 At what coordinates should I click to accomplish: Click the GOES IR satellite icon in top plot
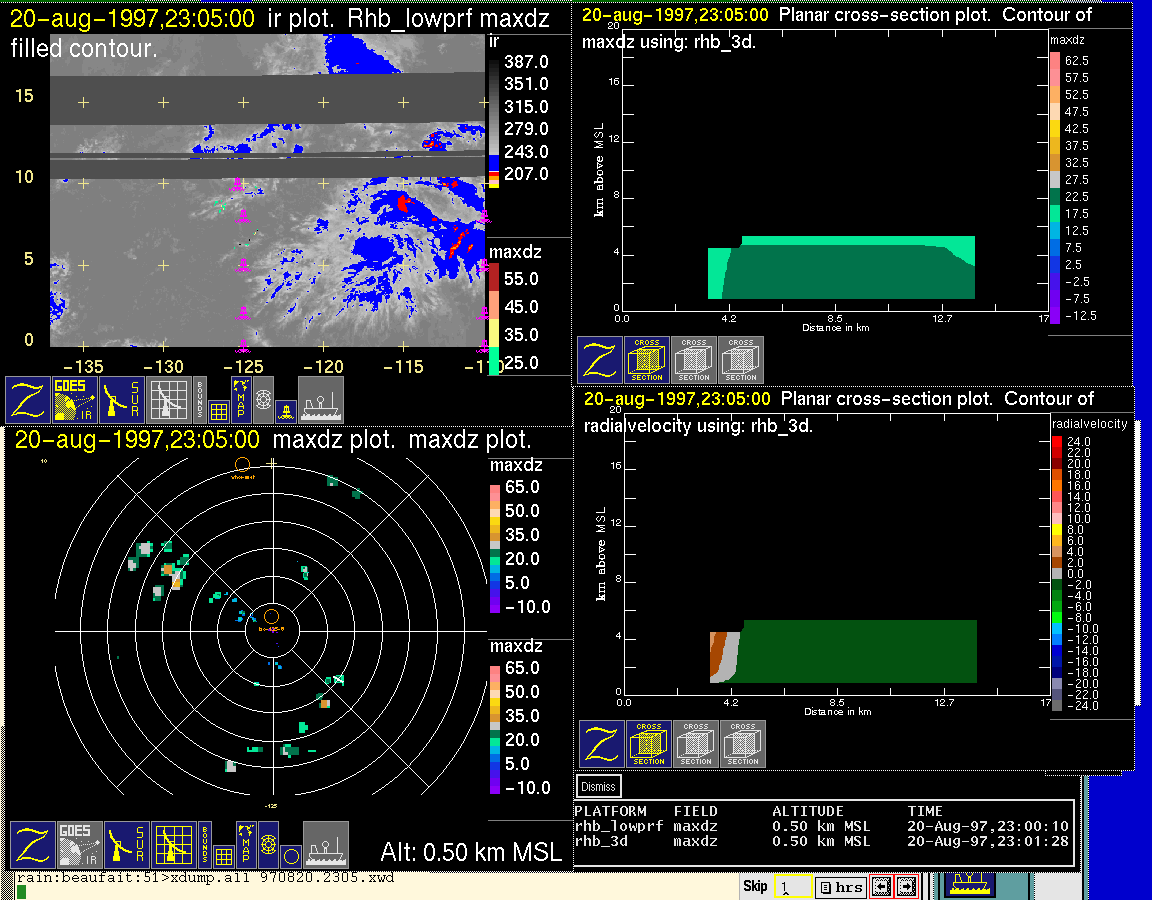[77, 400]
